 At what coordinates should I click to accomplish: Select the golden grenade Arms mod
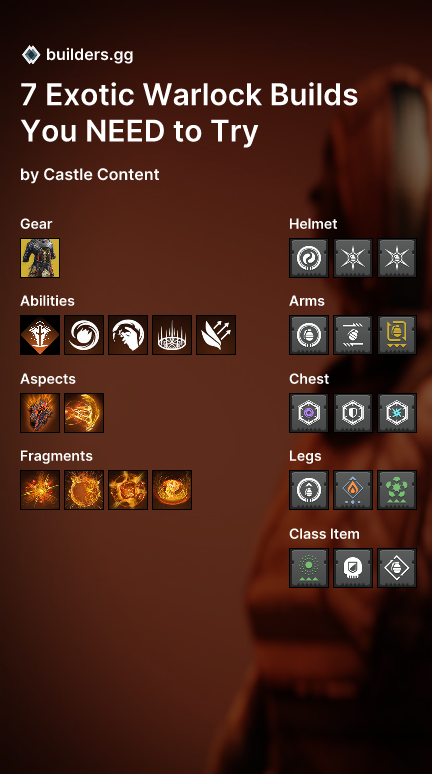(397, 335)
